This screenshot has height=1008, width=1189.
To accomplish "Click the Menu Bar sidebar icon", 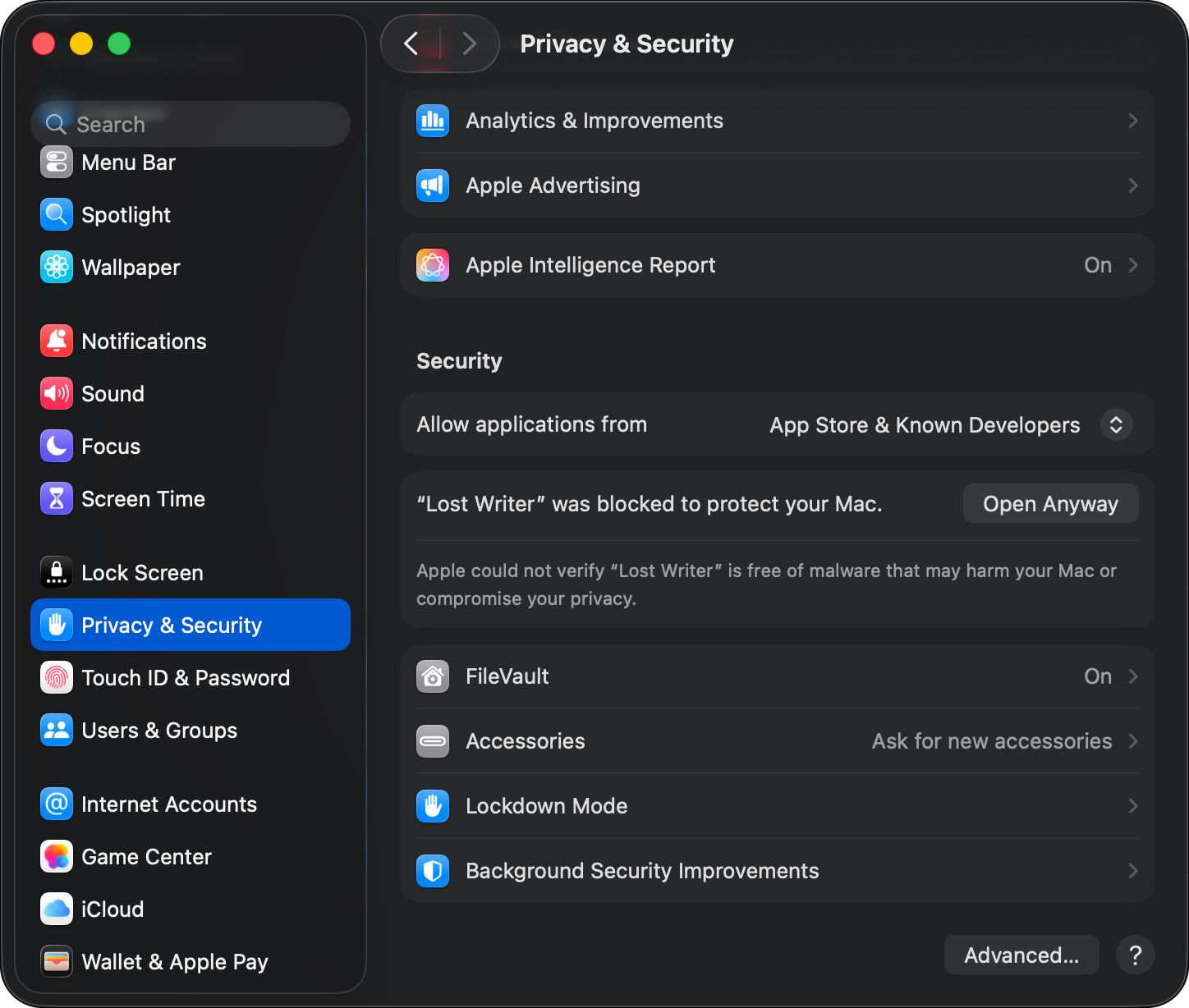I will pyautogui.click(x=57, y=163).
